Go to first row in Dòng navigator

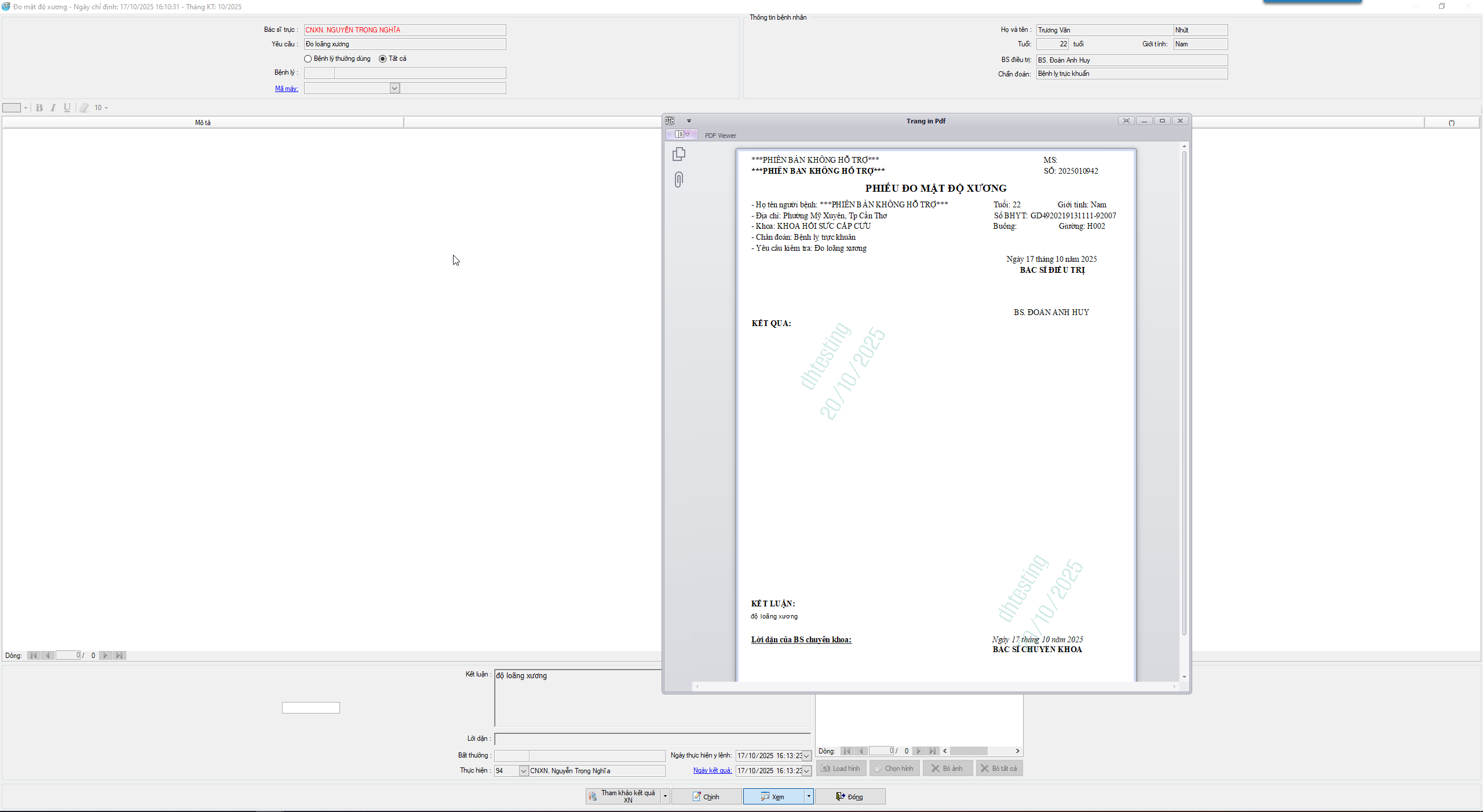(x=34, y=656)
